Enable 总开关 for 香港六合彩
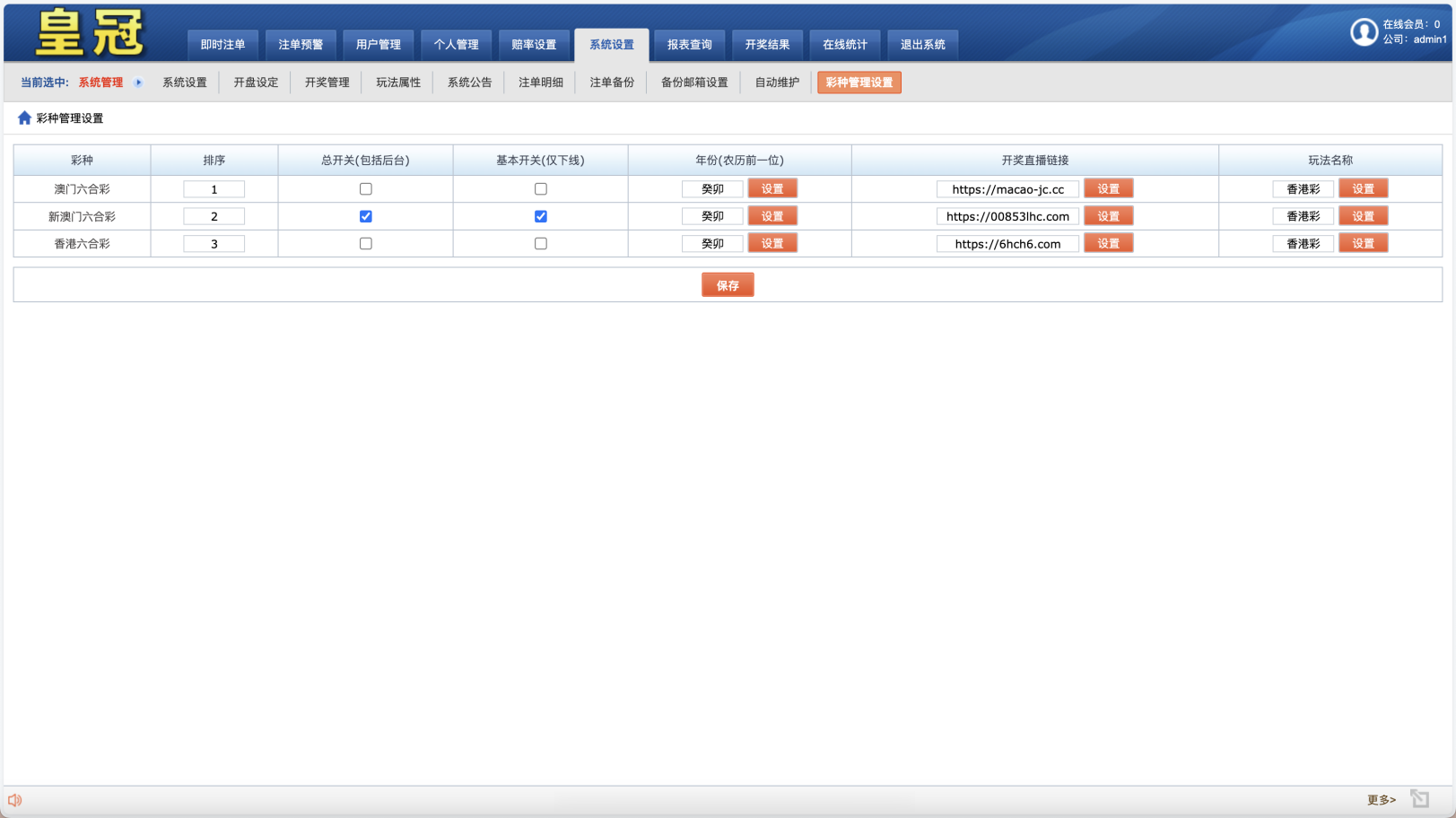Image resolution: width=1456 pixels, height=818 pixels. tap(365, 244)
